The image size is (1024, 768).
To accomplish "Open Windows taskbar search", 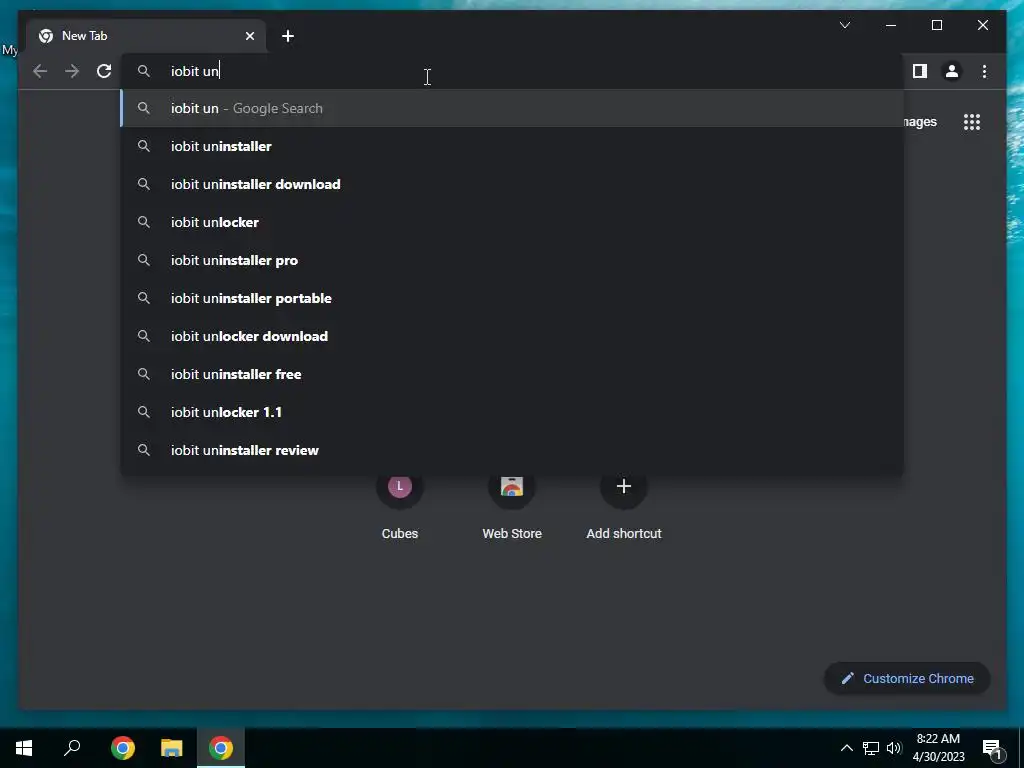I will click(x=72, y=748).
